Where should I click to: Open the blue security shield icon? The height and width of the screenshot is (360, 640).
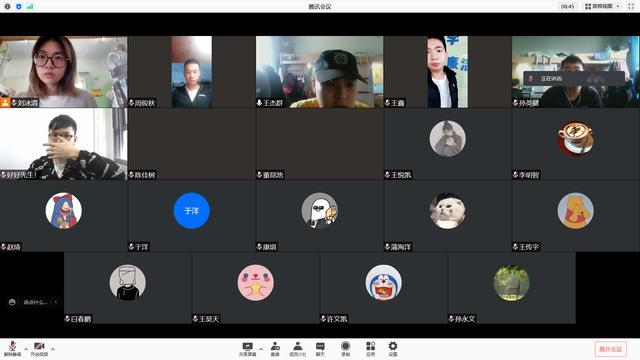tap(19, 6)
